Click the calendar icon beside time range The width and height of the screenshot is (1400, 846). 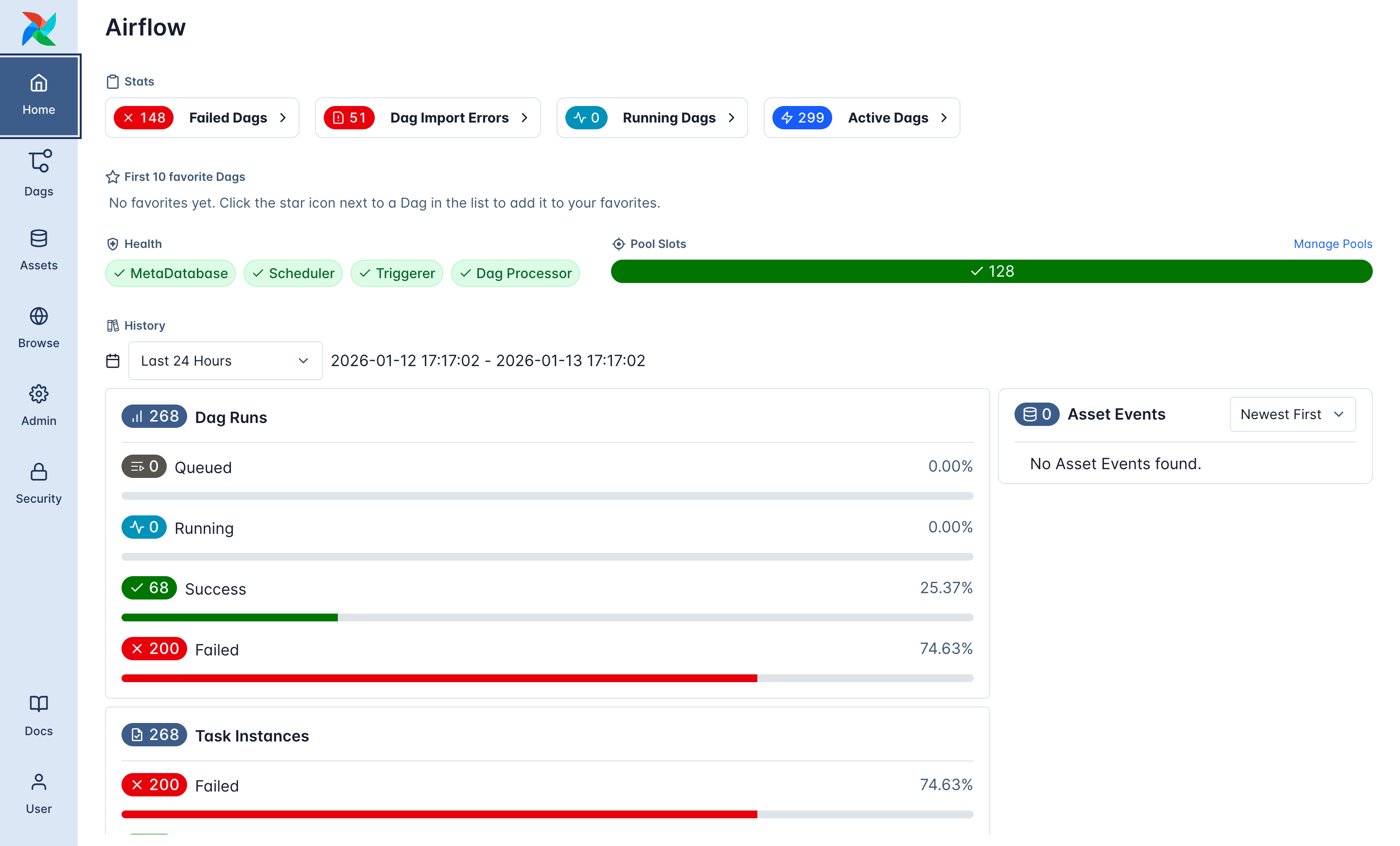click(x=112, y=361)
